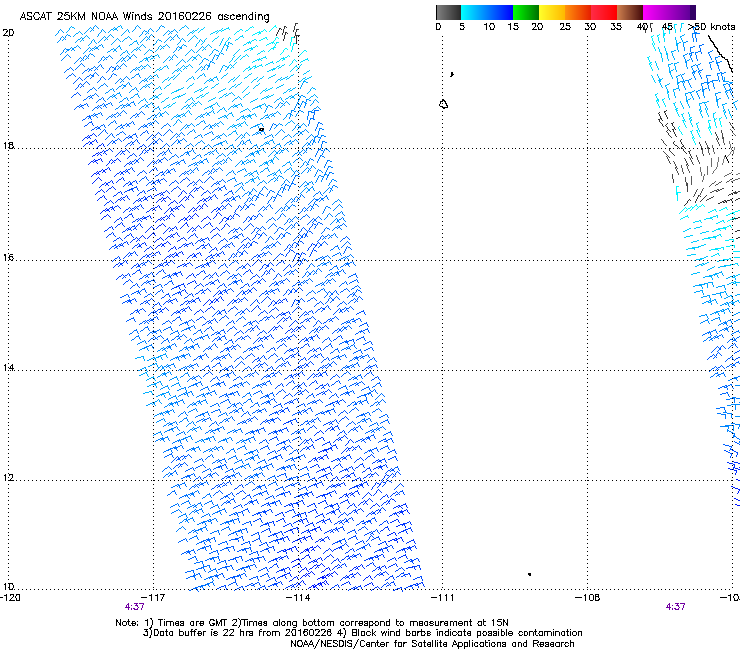The height and width of the screenshot is (650, 740).
Task: Click the latitude axis label "12"
Action: click(x=8, y=478)
